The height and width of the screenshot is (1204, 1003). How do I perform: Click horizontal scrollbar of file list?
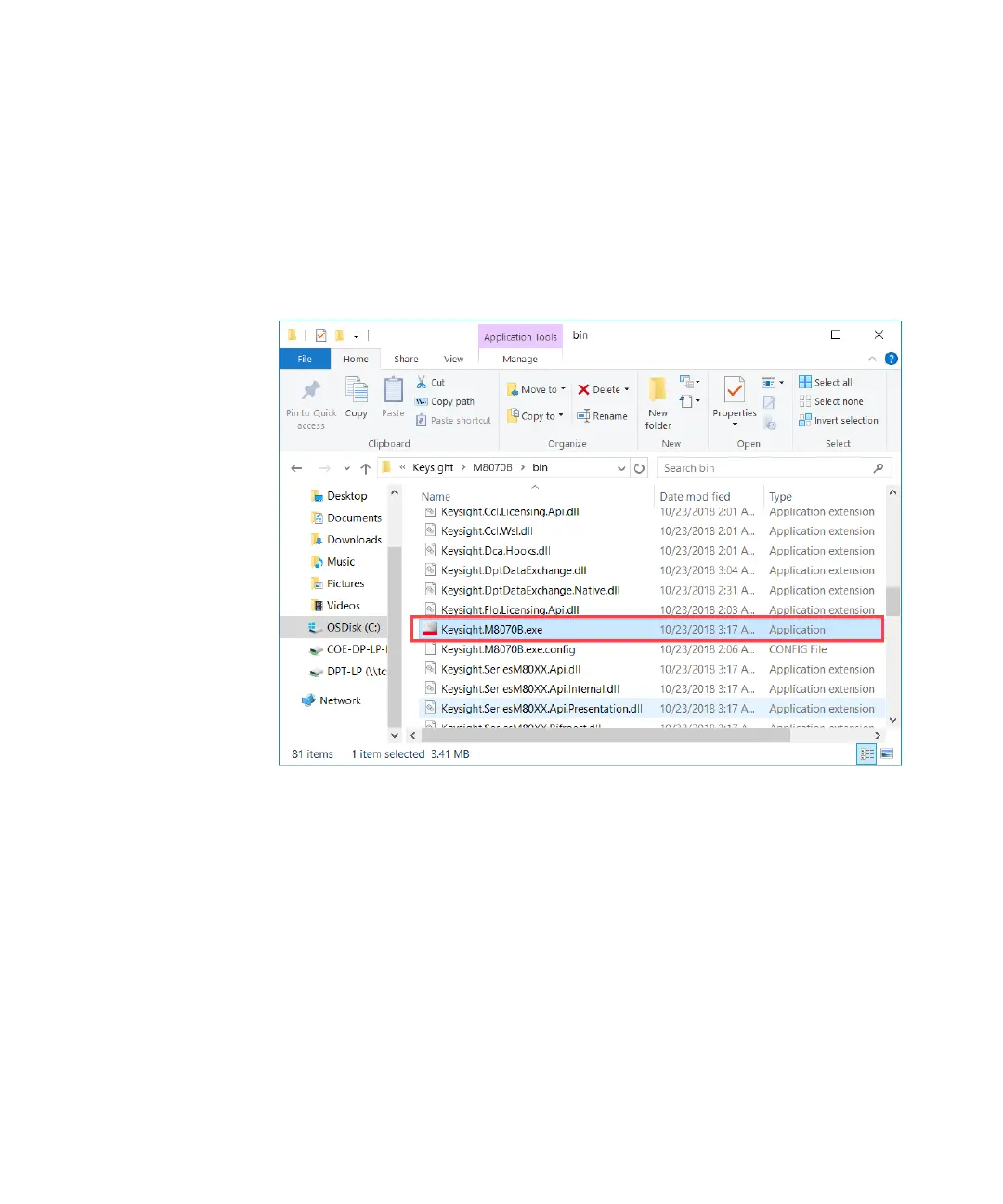[605, 735]
